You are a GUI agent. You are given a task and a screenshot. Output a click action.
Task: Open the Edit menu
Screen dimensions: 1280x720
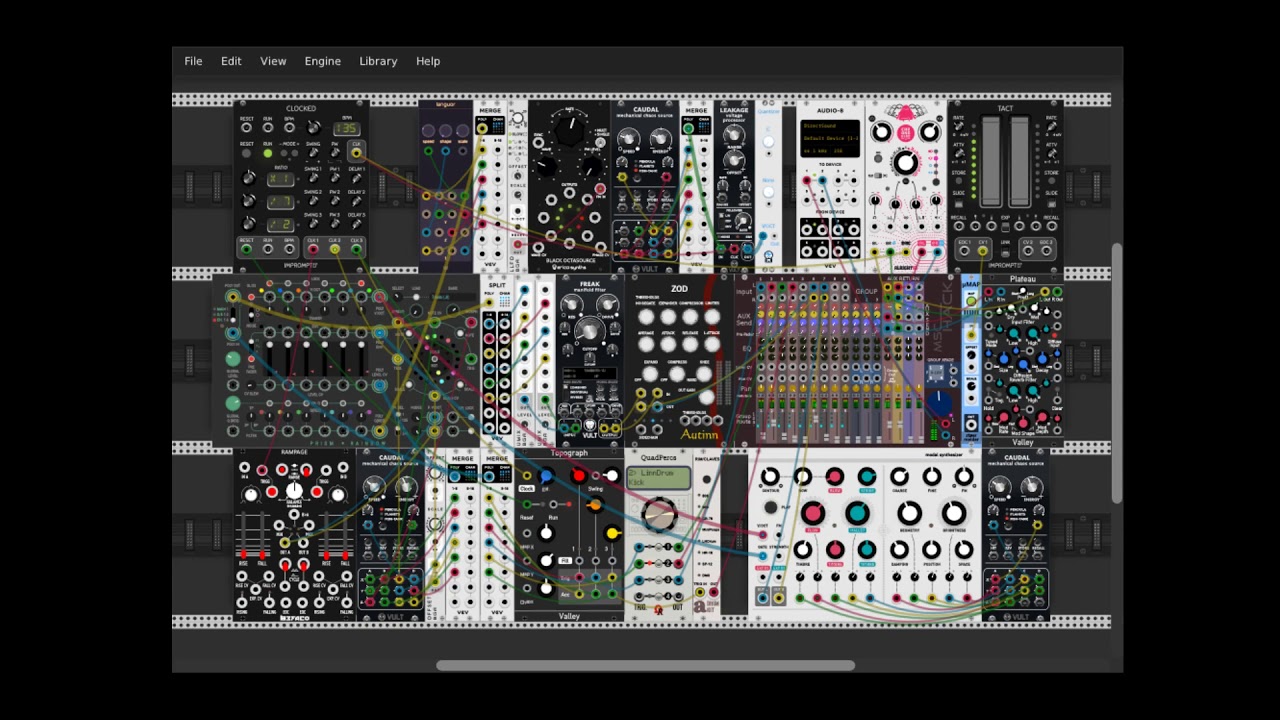(231, 61)
